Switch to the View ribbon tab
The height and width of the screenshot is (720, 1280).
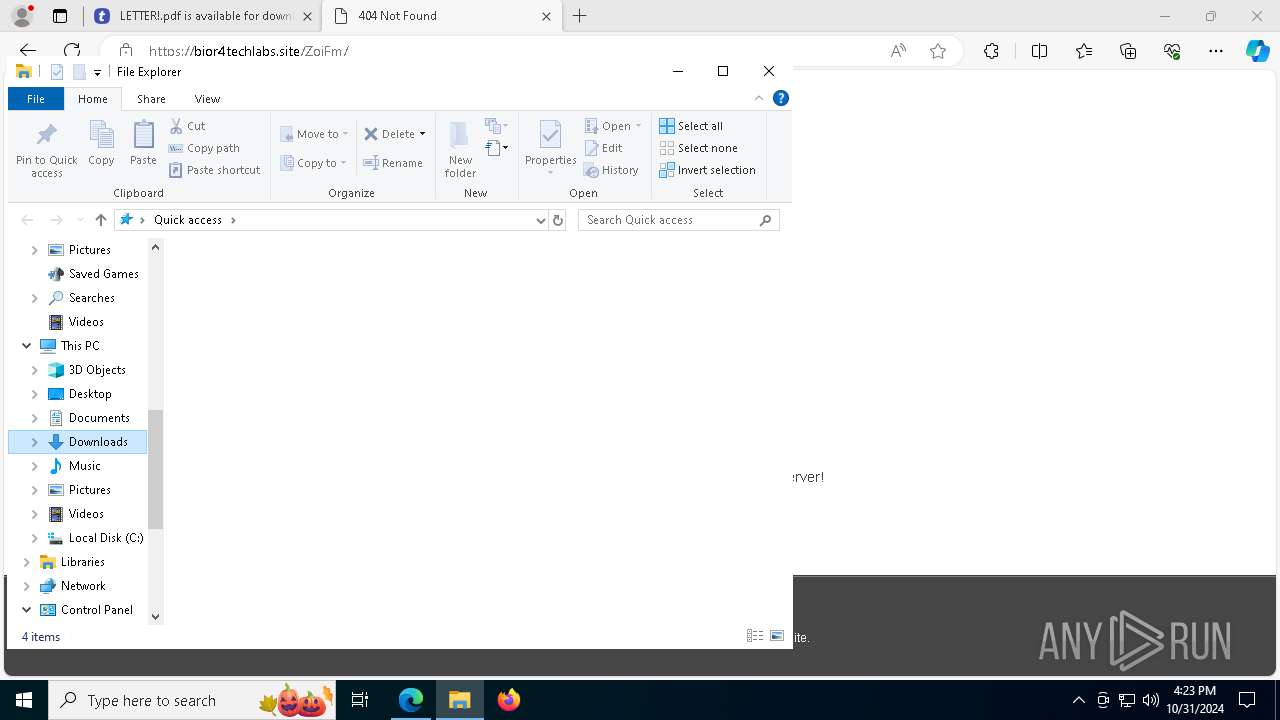207,99
